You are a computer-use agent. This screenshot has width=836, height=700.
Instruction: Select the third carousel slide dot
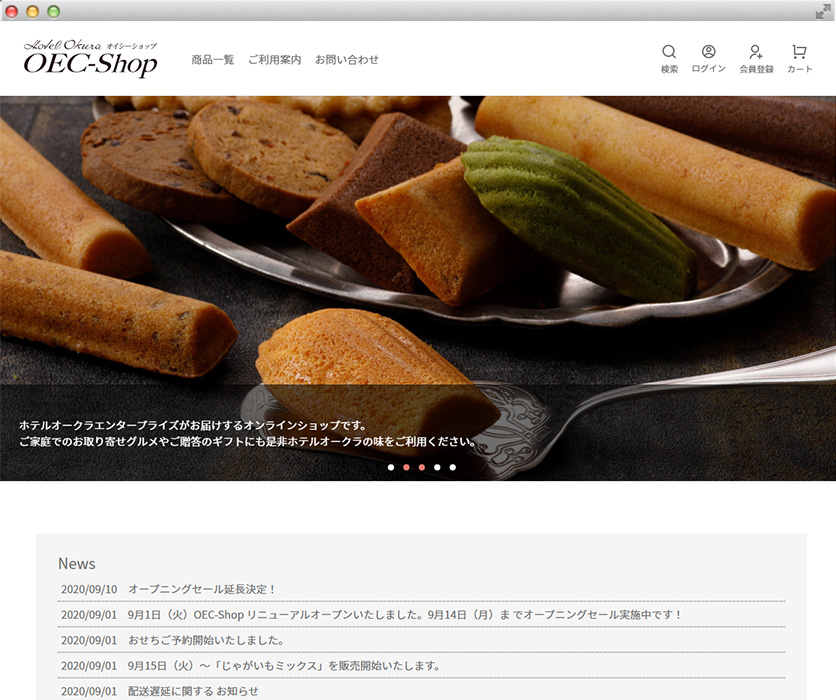tap(422, 467)
